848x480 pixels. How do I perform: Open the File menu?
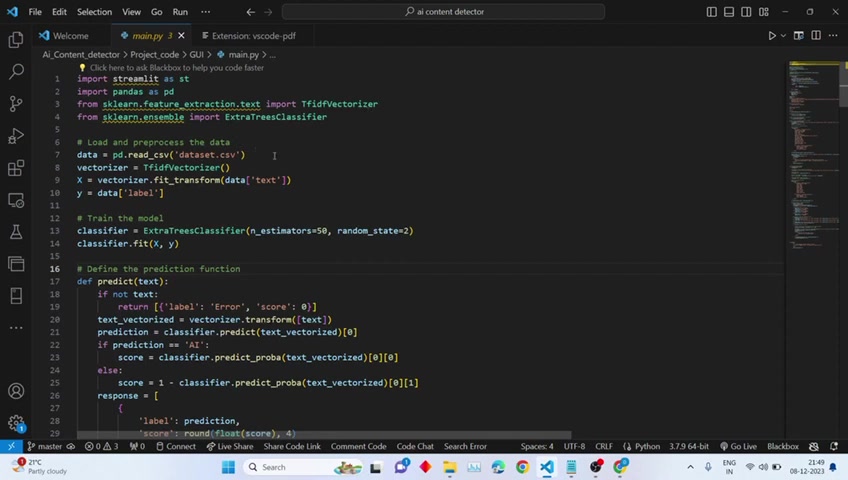[35, 12]
